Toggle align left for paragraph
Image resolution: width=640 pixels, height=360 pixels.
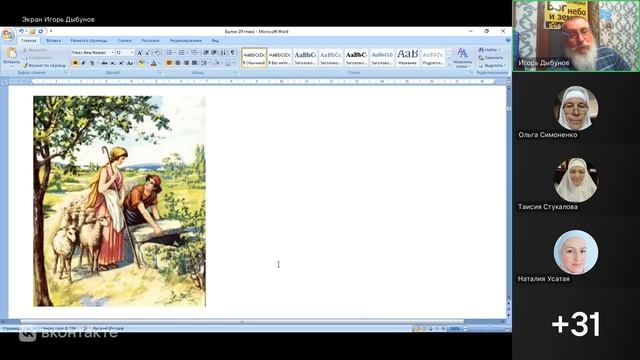[x=169, y=63]
